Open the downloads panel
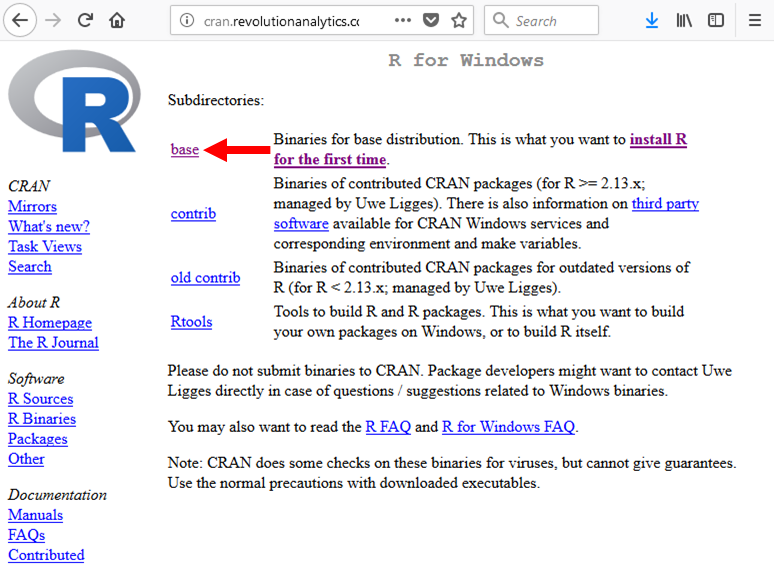This screenshot has height=574, width=774. pyautogui.click(x=652, y=20)
